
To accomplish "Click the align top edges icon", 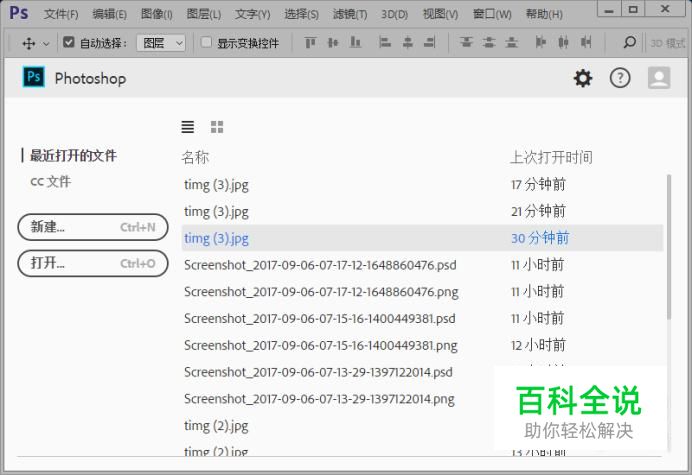I will tap(310, 42).
